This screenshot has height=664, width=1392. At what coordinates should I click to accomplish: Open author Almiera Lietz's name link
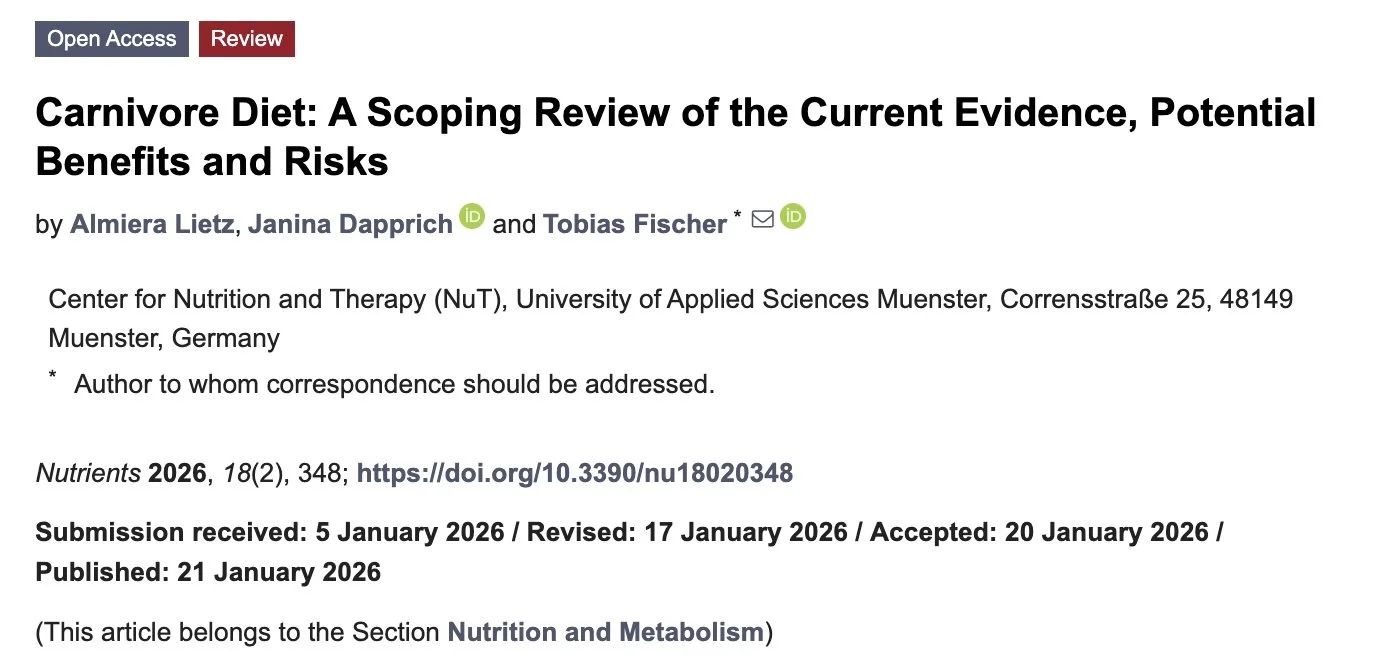[152, 224]
